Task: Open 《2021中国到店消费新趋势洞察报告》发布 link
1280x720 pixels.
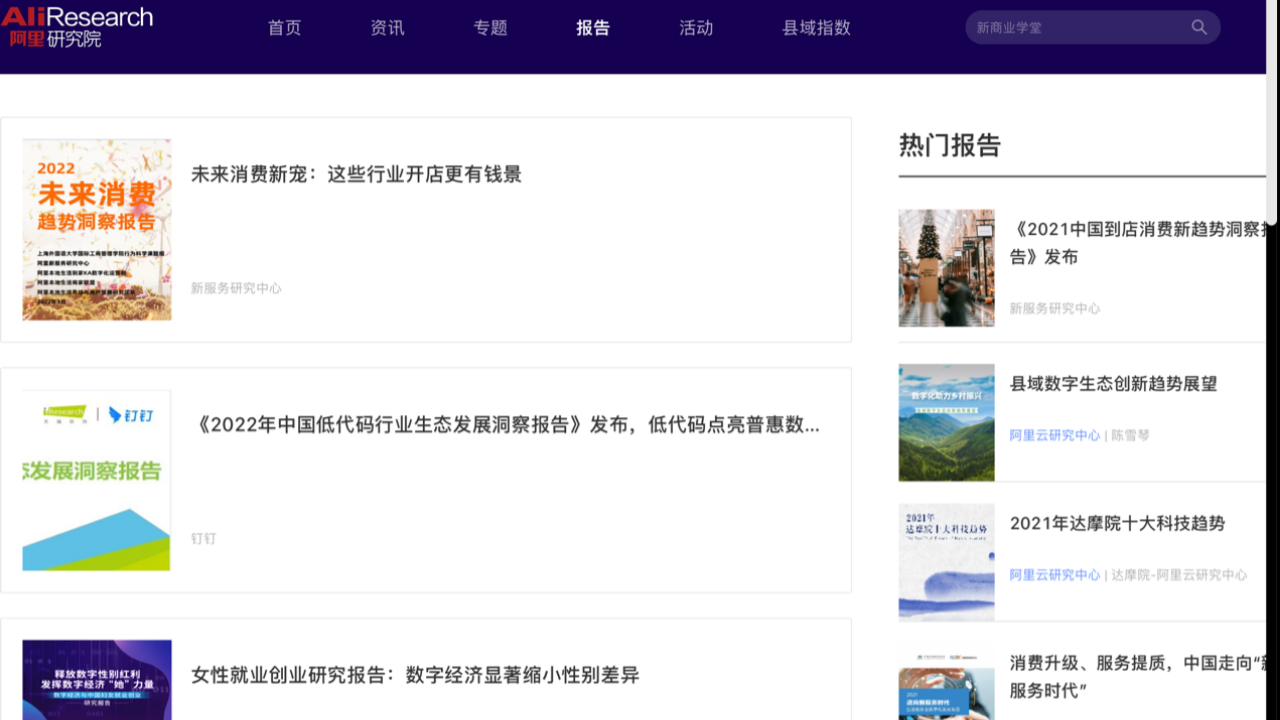Action: [x=1138, y=243]
